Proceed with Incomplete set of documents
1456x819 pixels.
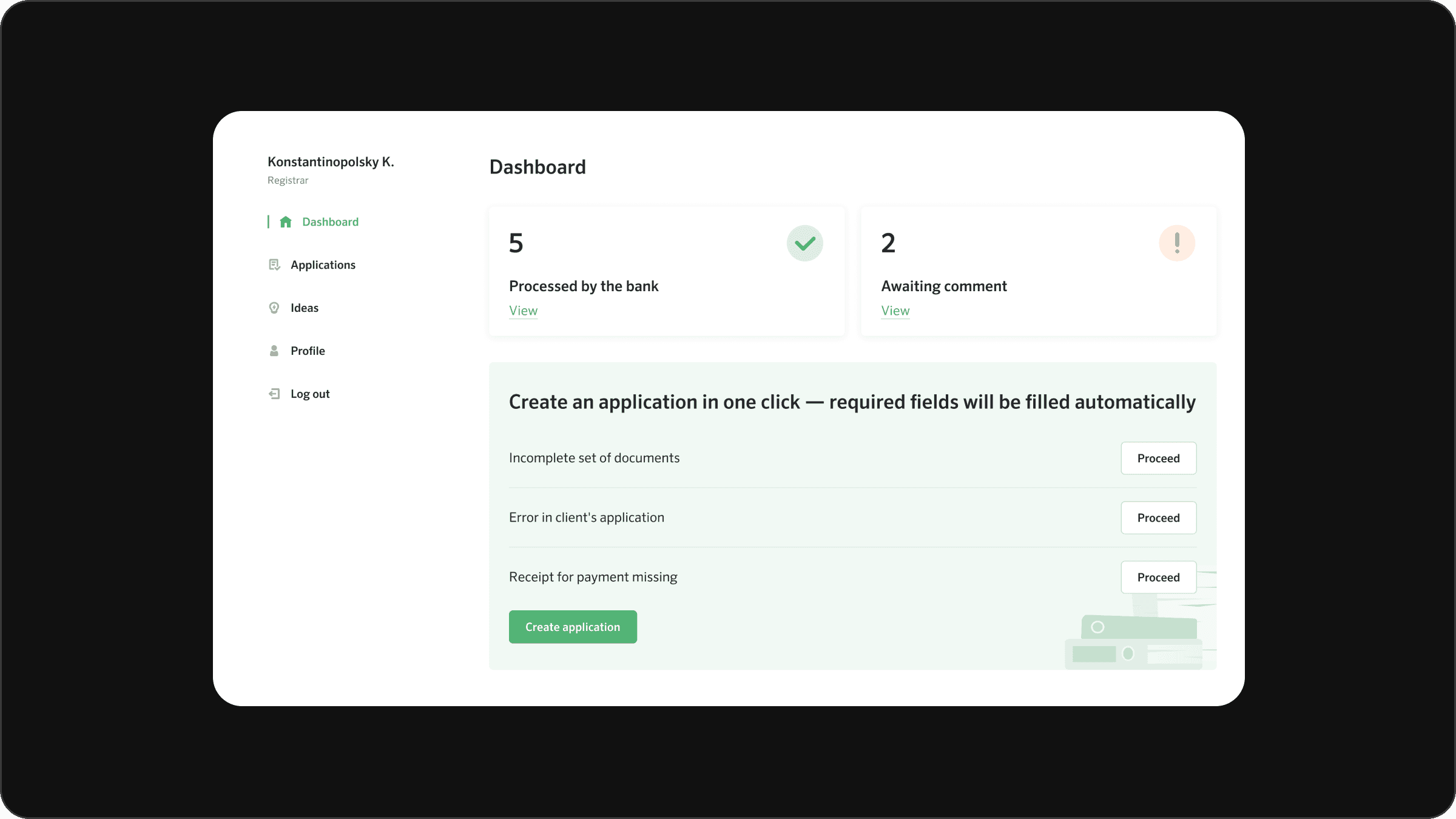click(1158, 459)
